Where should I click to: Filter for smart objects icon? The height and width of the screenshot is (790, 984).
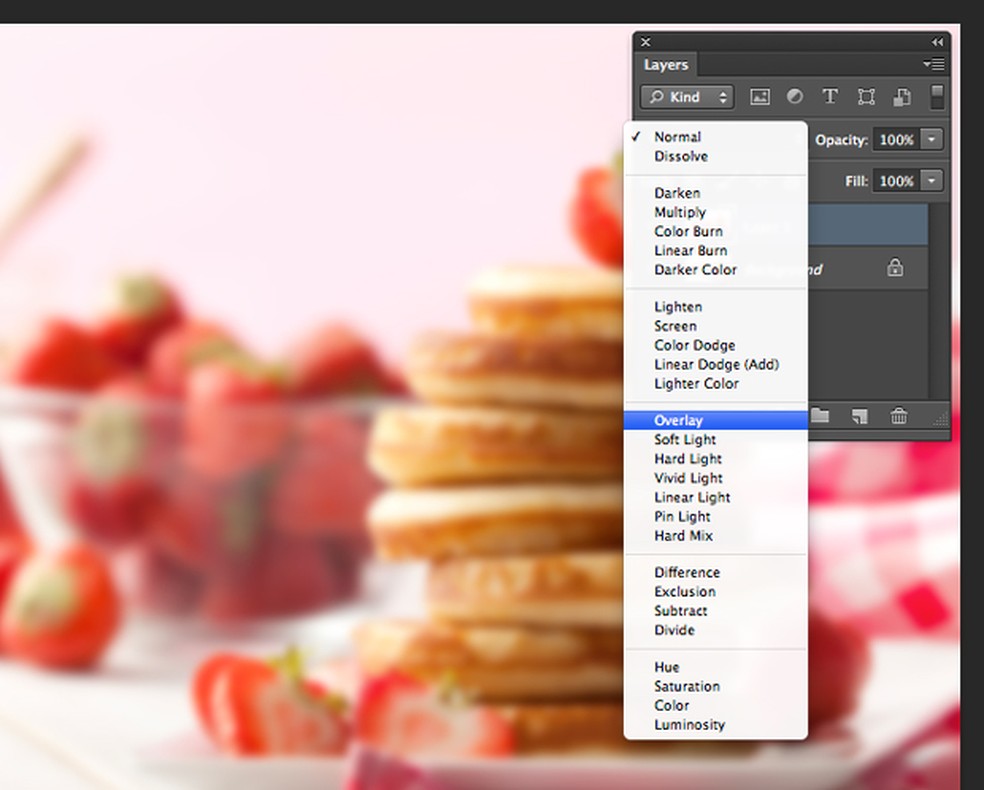pyautogui.click(x=902, y=97)
